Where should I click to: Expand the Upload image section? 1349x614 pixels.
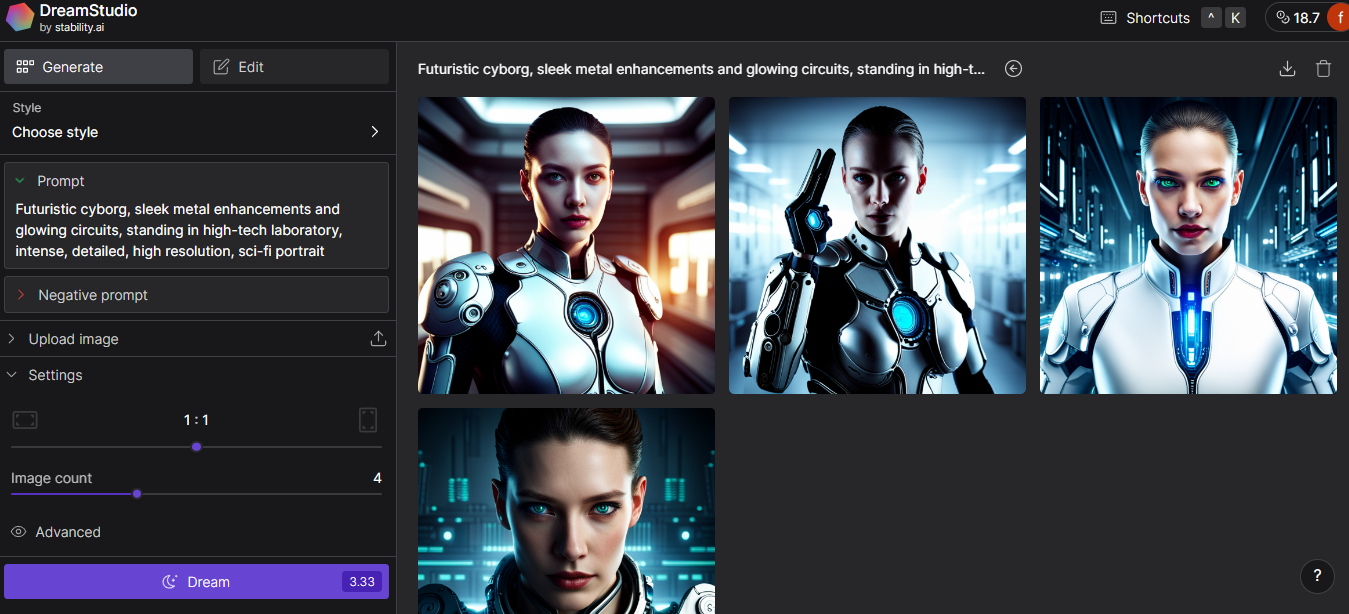point(196,339)
